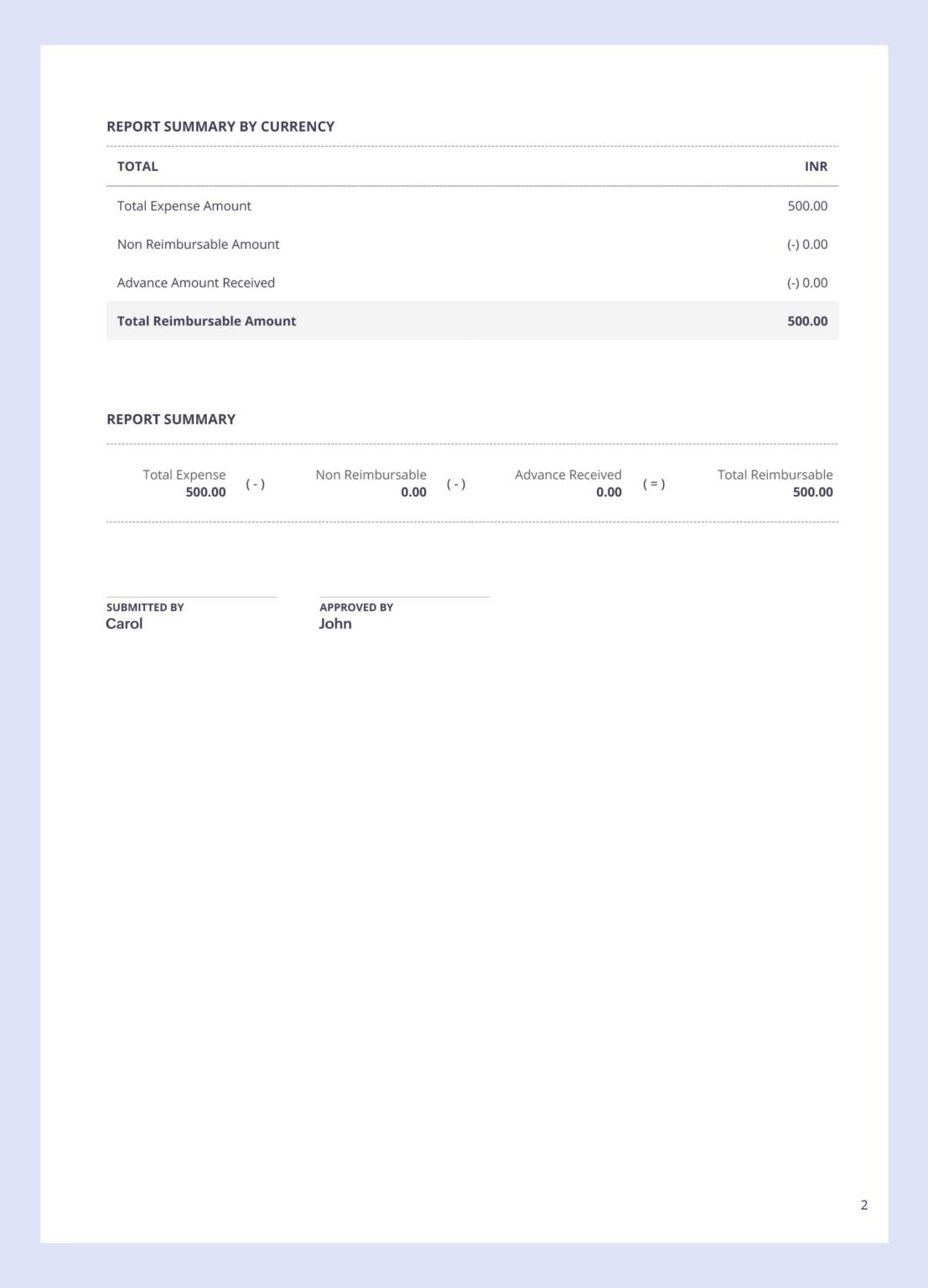Select the bold 500.00 in the Total Reimbursable Amount row
The image size is (928, 1288).
807,321
